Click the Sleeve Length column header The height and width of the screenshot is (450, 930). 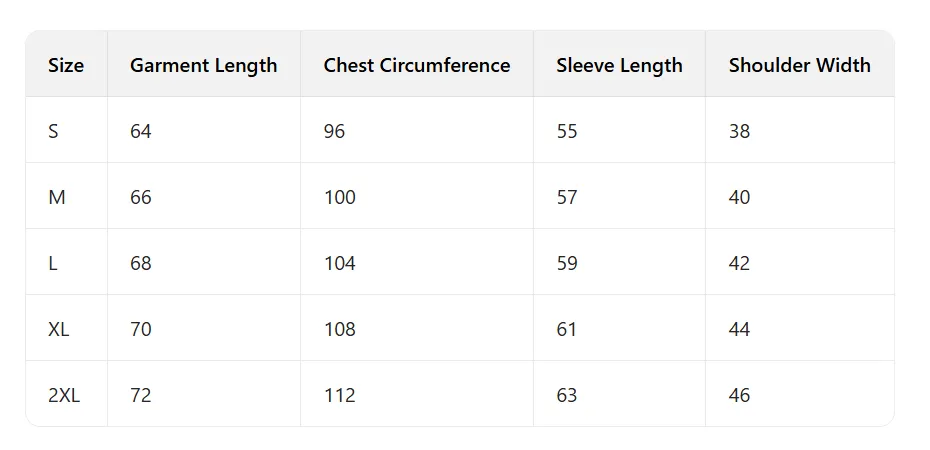619,66
